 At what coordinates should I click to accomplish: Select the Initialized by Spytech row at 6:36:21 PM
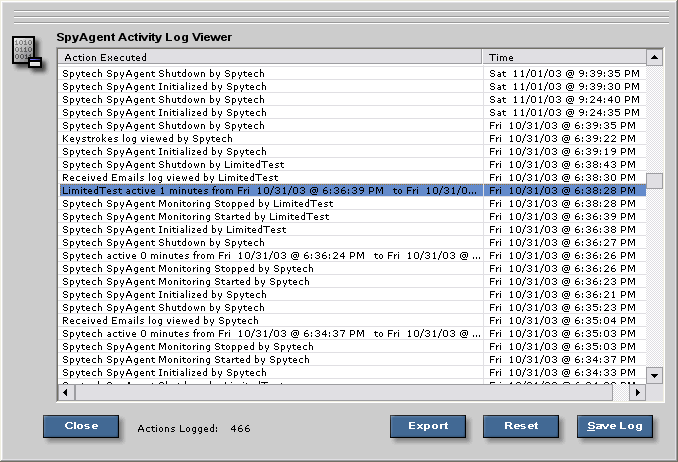352,294
